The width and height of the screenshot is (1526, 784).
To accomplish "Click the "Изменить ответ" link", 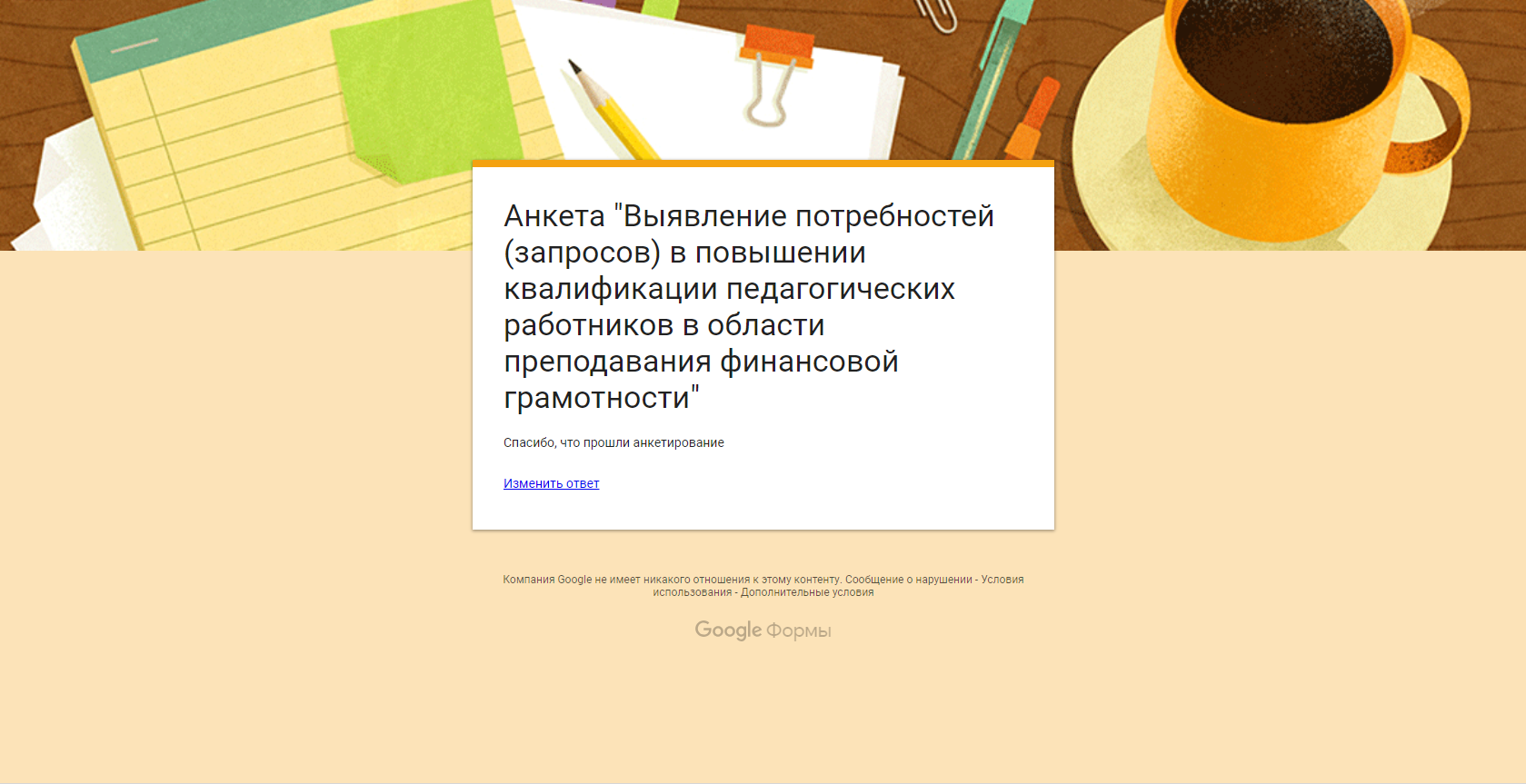I will tap(551, 483).
